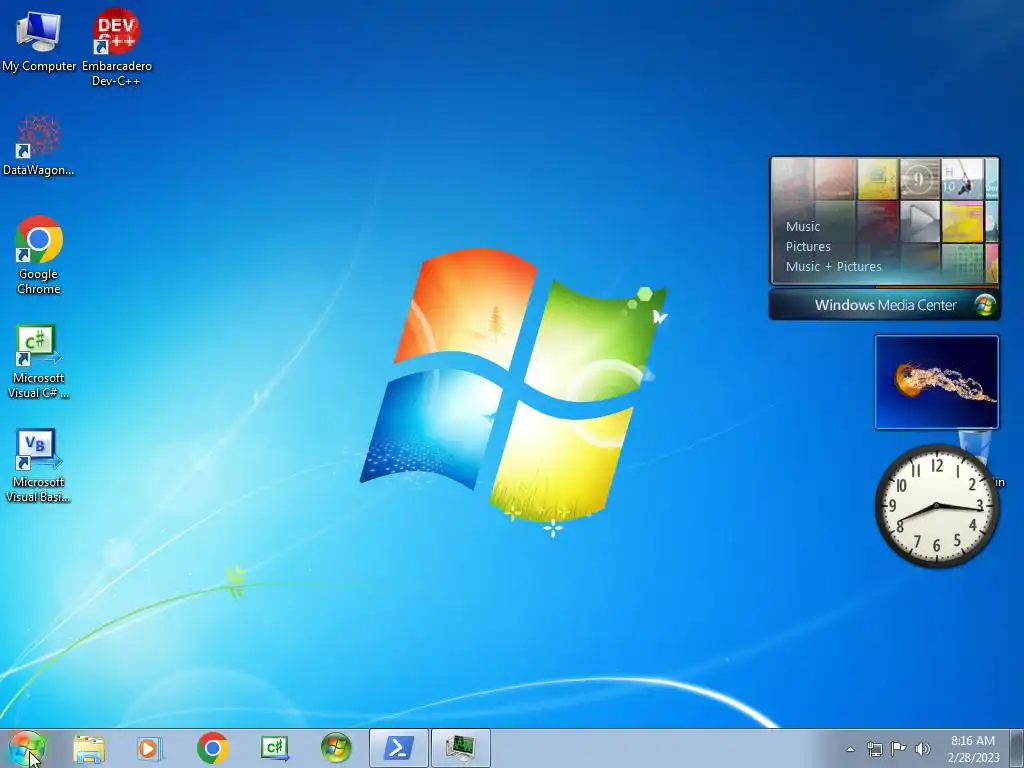Select the Microsoft Visual Basic desktop shortcut
Image resolution: width=1024 pixels, height=768 pixels.
[38, 466]
